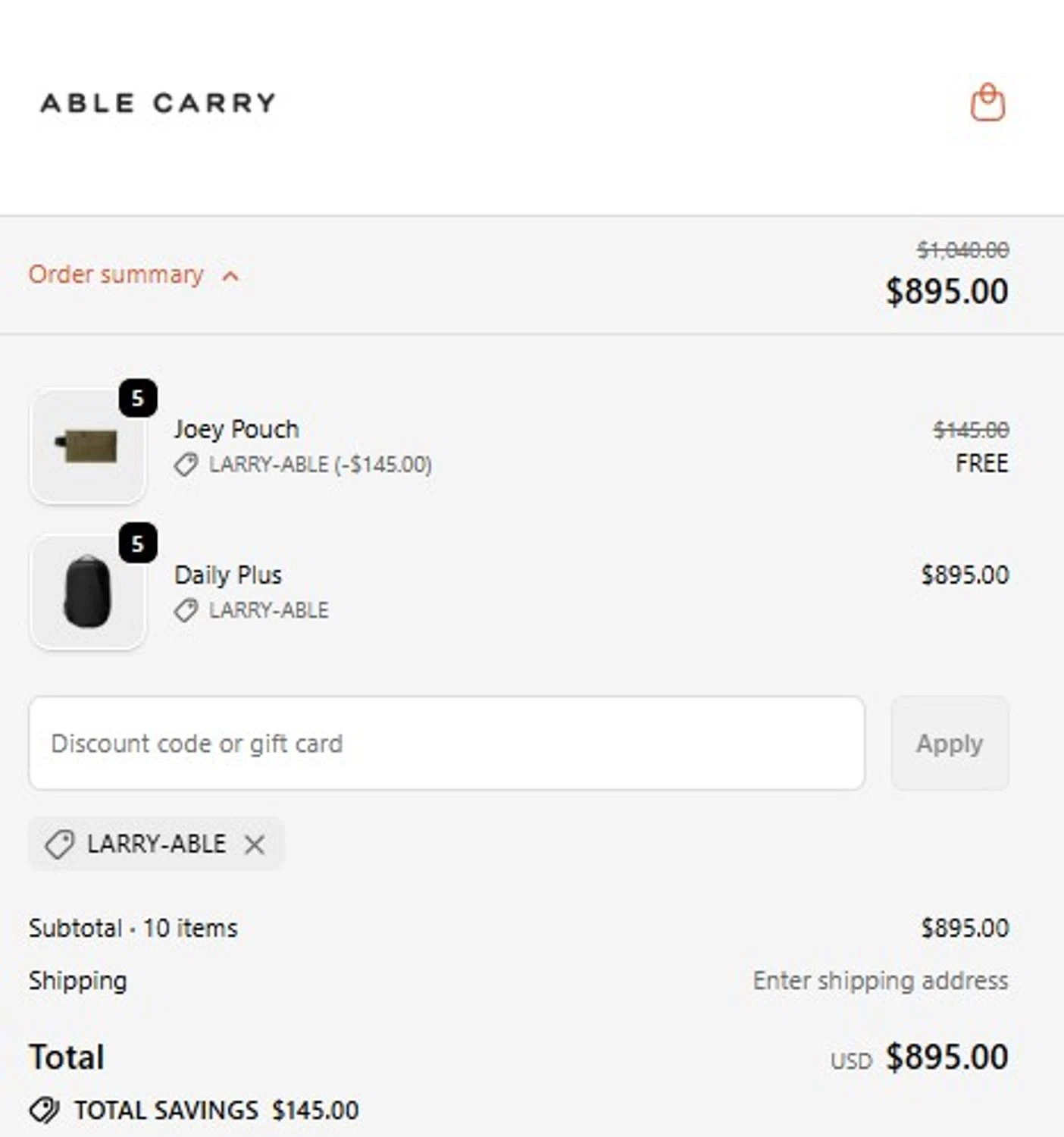Click the tag icon in LARRY-ABLE chip
This screenshot has height=1137, width=1064.
click(59, 844)
